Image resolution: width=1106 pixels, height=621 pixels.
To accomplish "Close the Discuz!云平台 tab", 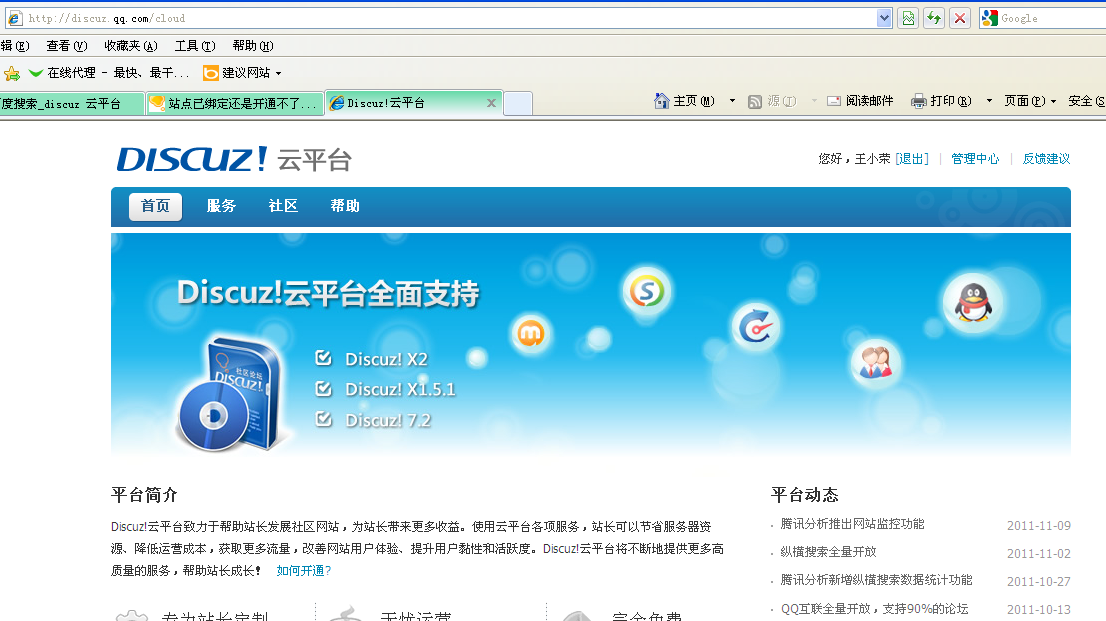I will (492, 103).
